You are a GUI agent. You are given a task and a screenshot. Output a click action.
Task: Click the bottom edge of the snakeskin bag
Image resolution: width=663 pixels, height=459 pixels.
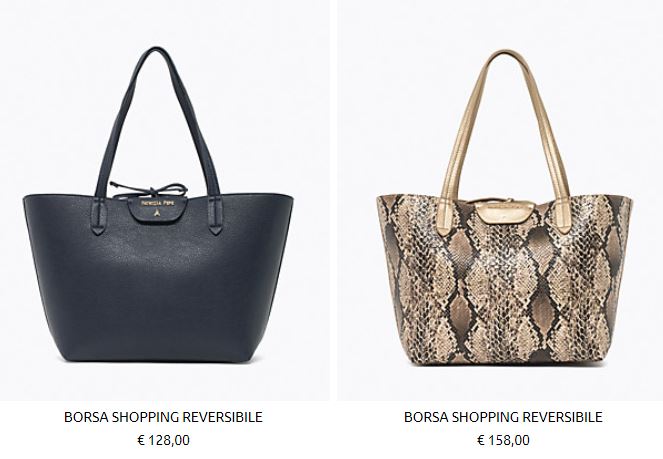click(x=503, y=363)
